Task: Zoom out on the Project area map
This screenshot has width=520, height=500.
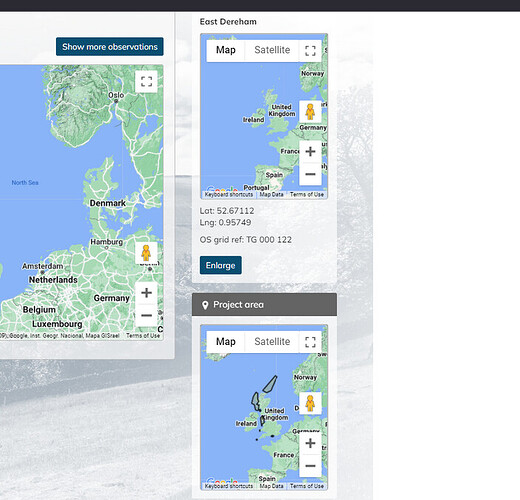Action: click(310, 466)
